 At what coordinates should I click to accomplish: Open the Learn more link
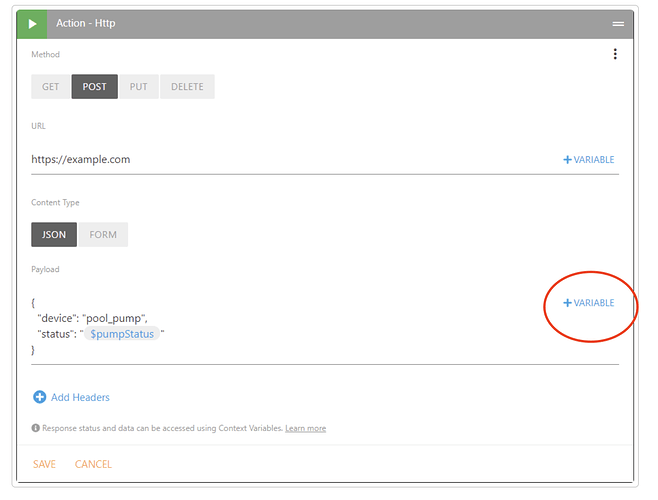pyautogui.click(x=306, y=428)
